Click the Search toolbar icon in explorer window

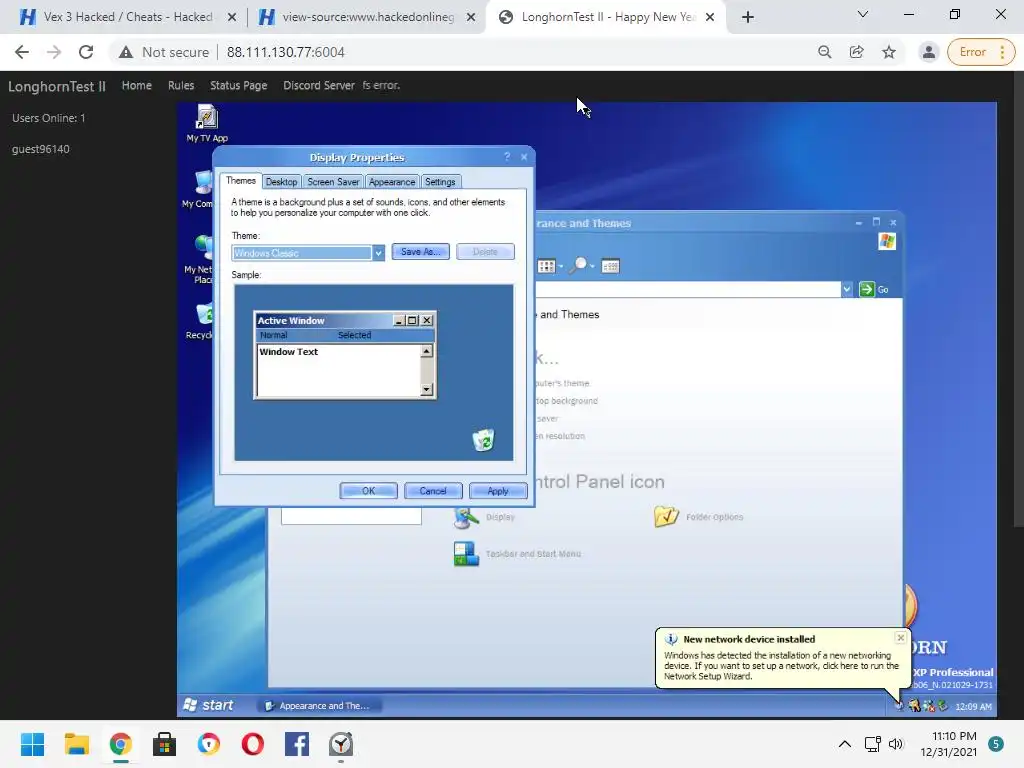tap(579, 266)
